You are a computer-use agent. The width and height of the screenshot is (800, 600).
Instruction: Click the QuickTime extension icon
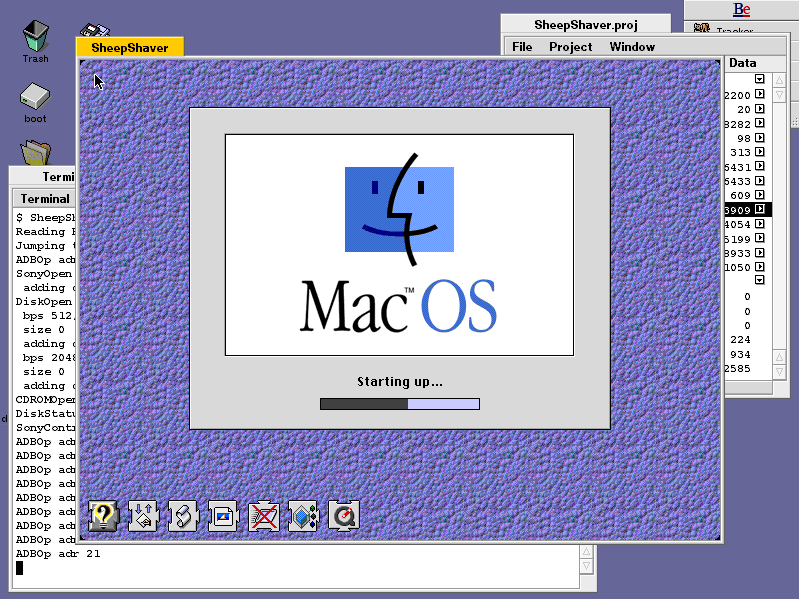point(344,515)
